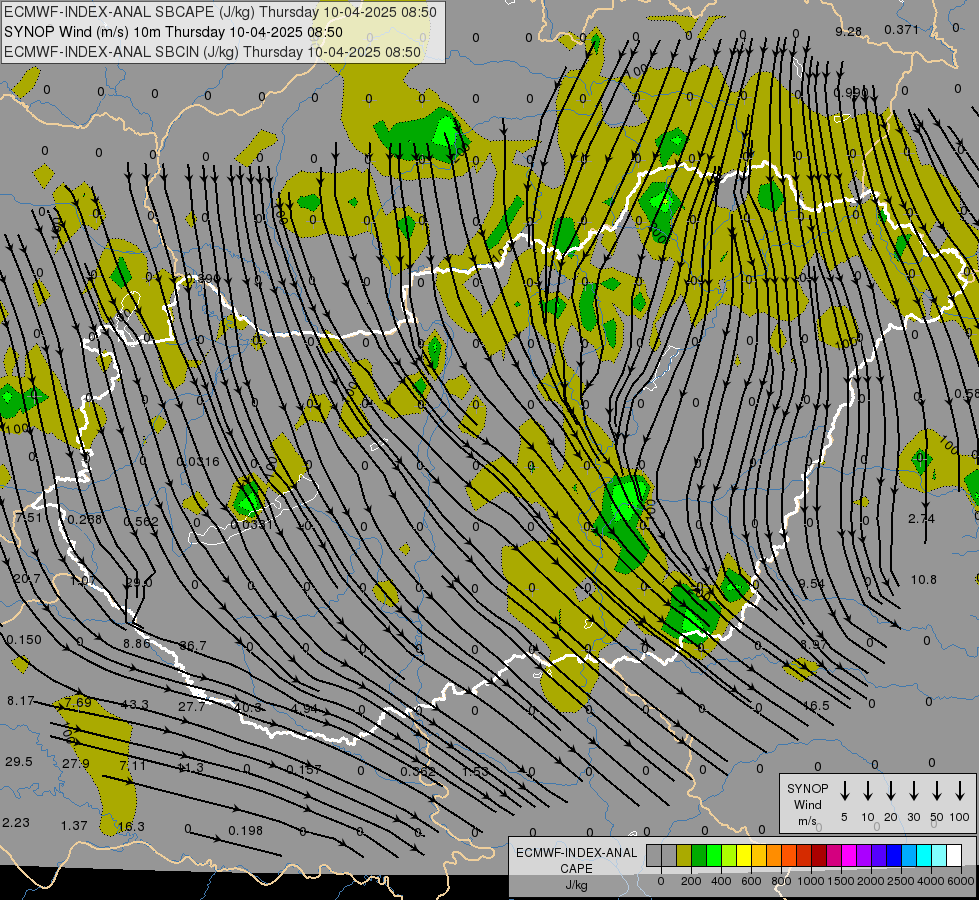Click the 0.562 value on the map
Image resolution: width=979 pixels, height=900 pixels.
pyautogui.click(x=141, y=521)
